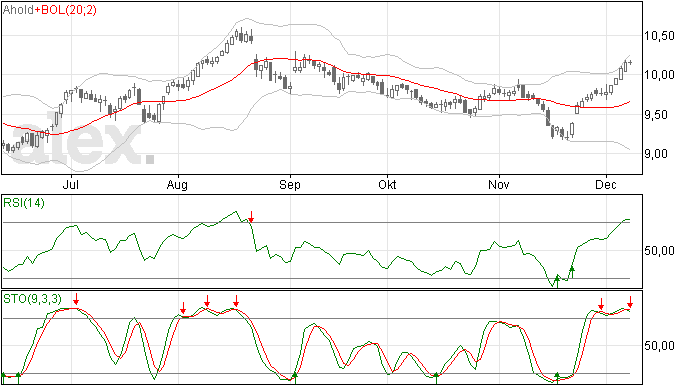Click the STO(9,3,3) stochastic label

click(33, 299)
